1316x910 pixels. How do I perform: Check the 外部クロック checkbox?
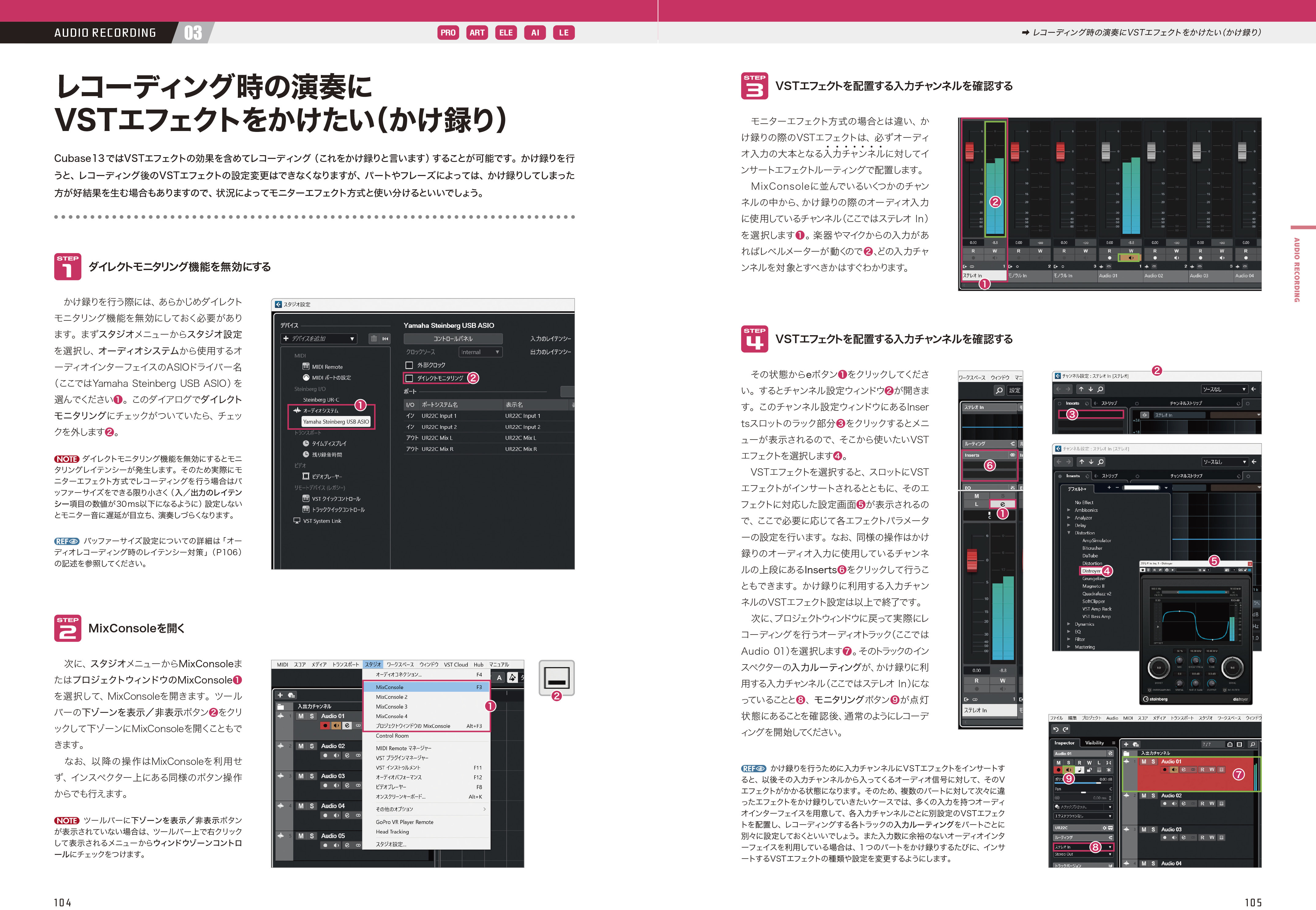coord(409,365)
